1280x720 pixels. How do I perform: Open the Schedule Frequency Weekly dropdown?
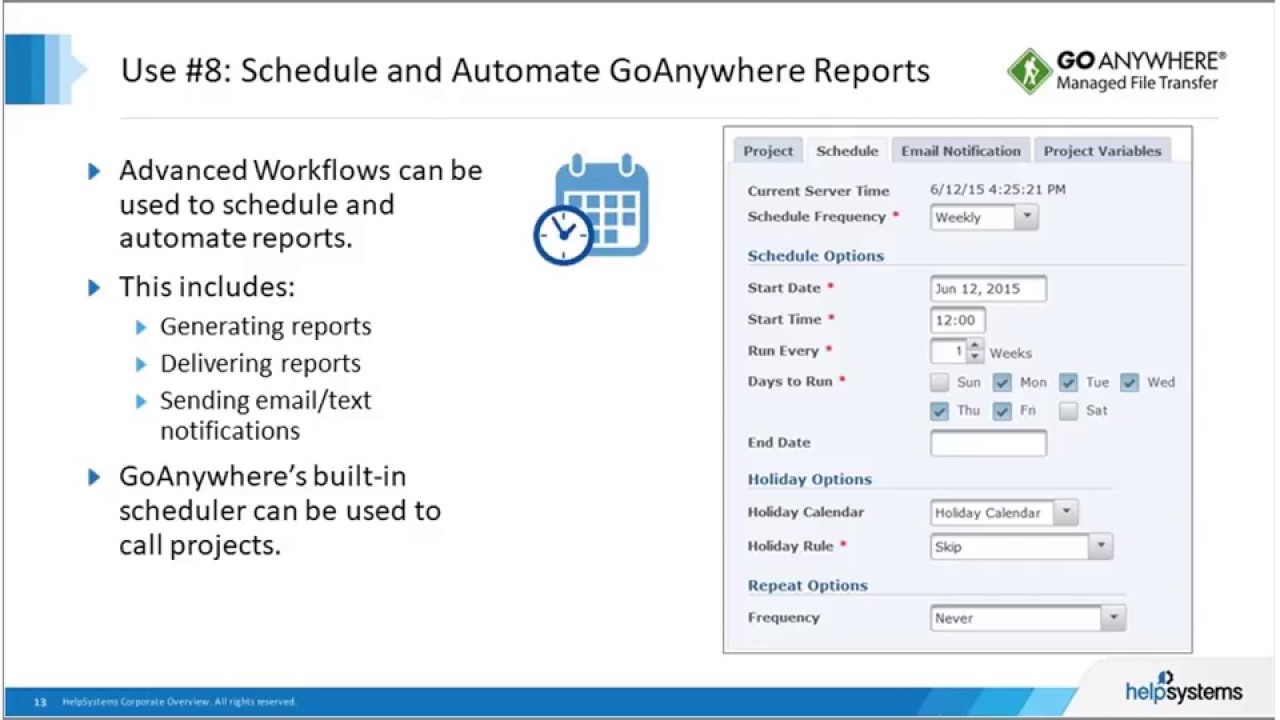pyautogui.click(x=984, y=217)
